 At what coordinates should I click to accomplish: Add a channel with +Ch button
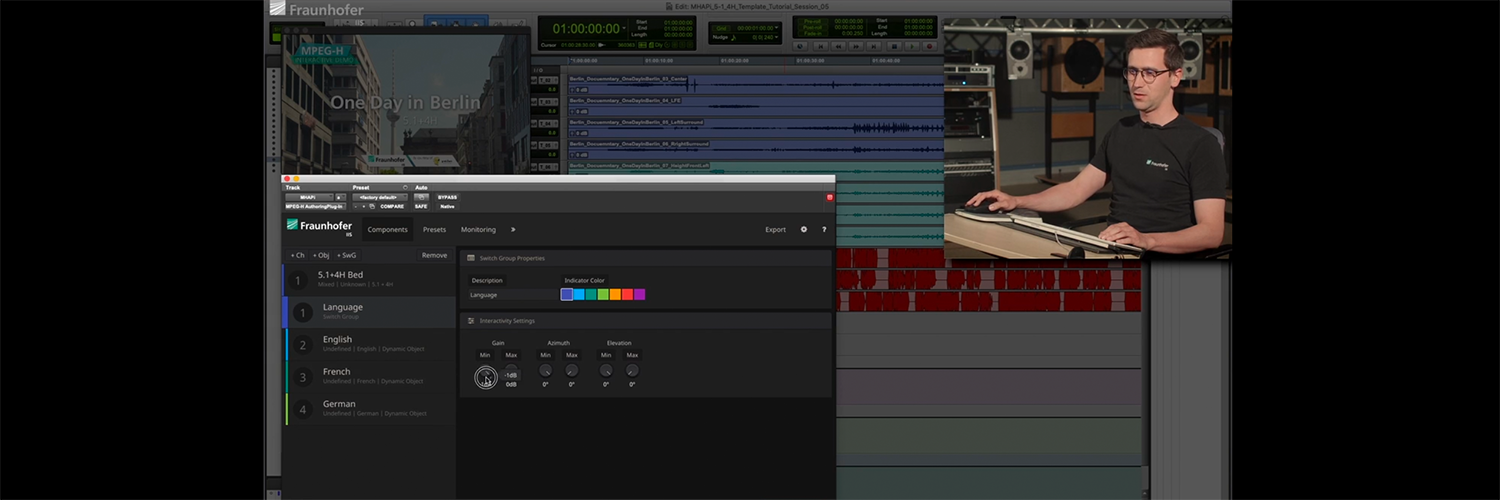pyautogui.click(x=297, y=255)
